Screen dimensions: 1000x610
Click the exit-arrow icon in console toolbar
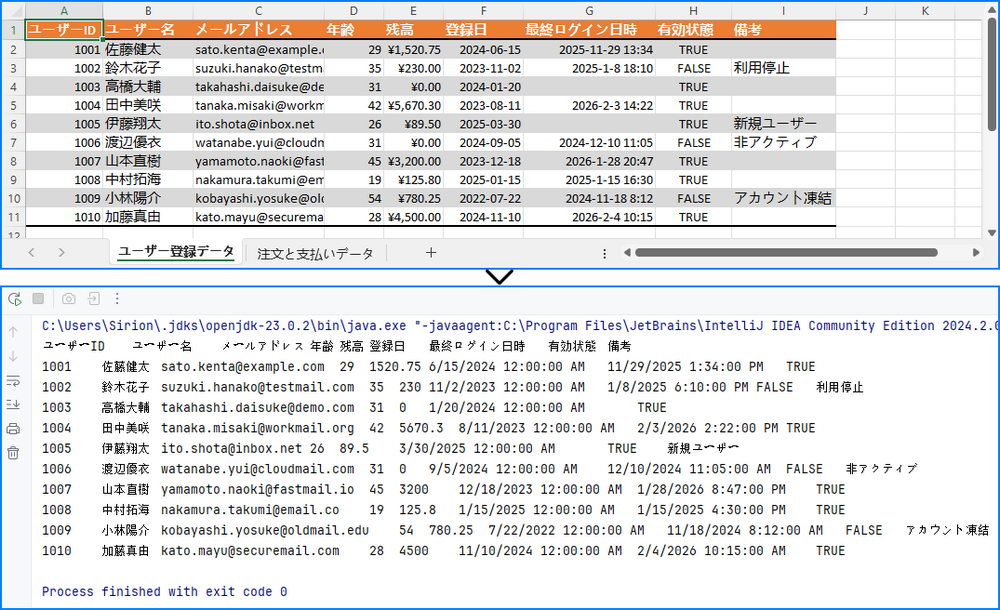(x=92, y=297)
